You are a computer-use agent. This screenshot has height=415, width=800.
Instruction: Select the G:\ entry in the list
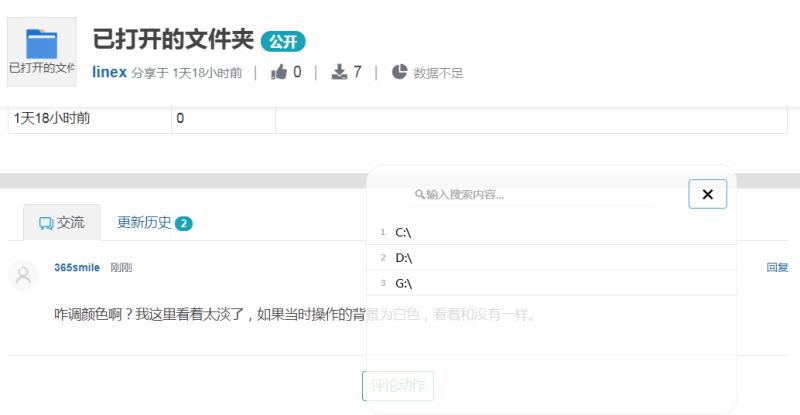click(x=552, y=283)
